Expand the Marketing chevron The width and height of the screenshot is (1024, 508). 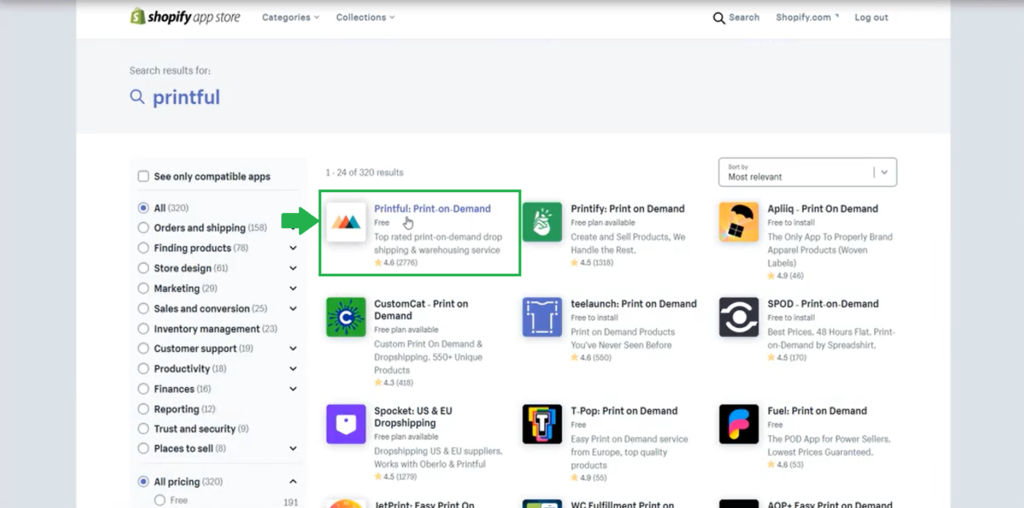click(x=293, y=288)
